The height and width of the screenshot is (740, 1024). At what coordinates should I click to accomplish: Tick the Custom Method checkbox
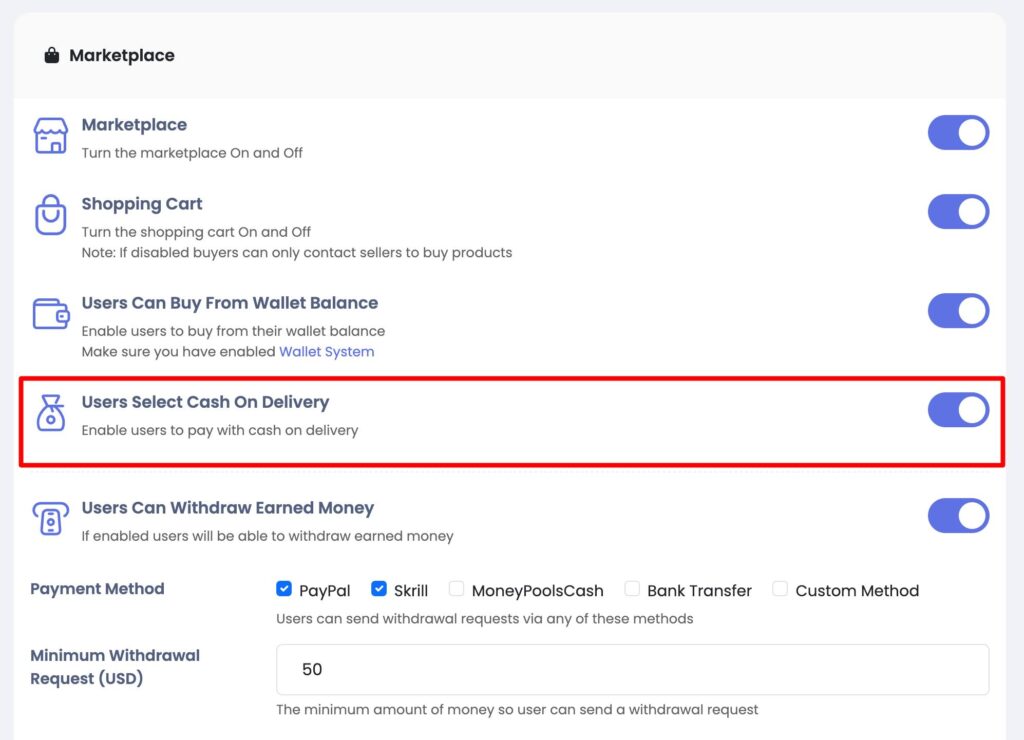coord(780,588)
